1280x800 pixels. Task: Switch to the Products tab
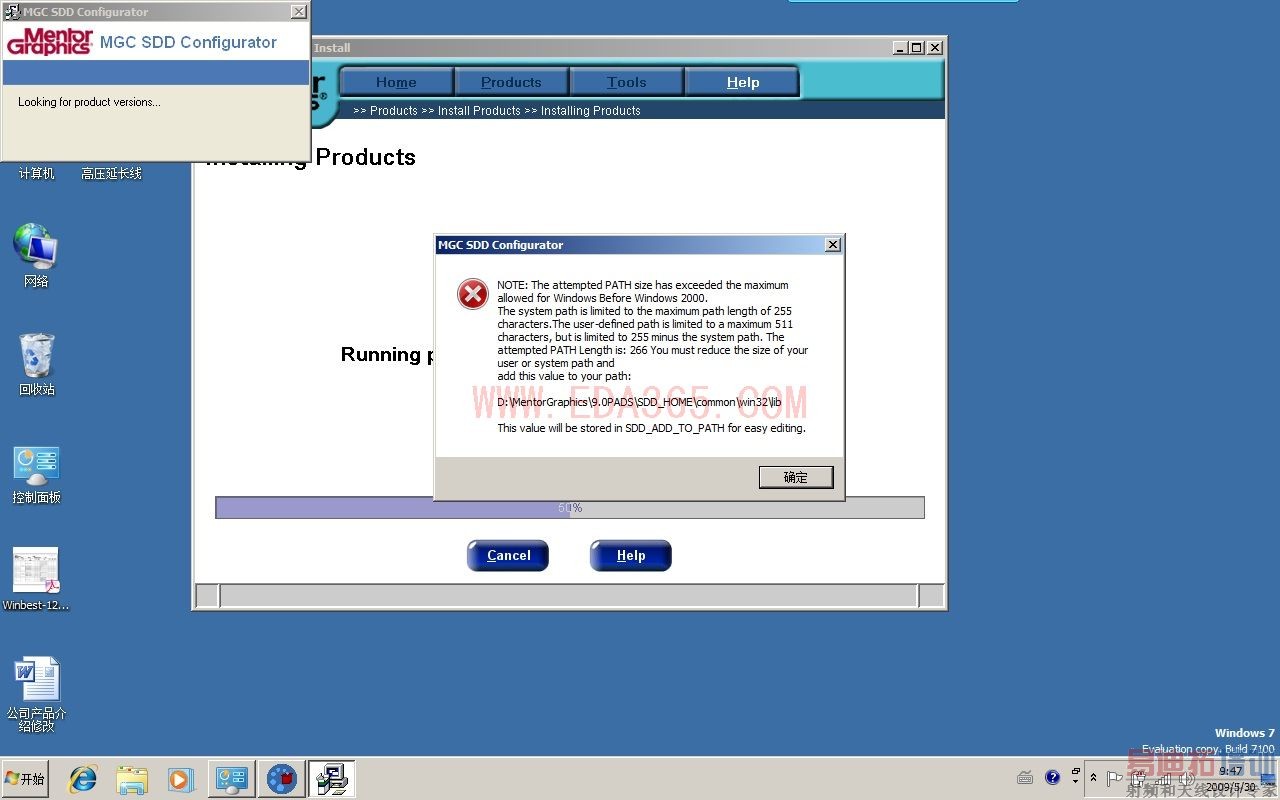(x=511, y=82)
